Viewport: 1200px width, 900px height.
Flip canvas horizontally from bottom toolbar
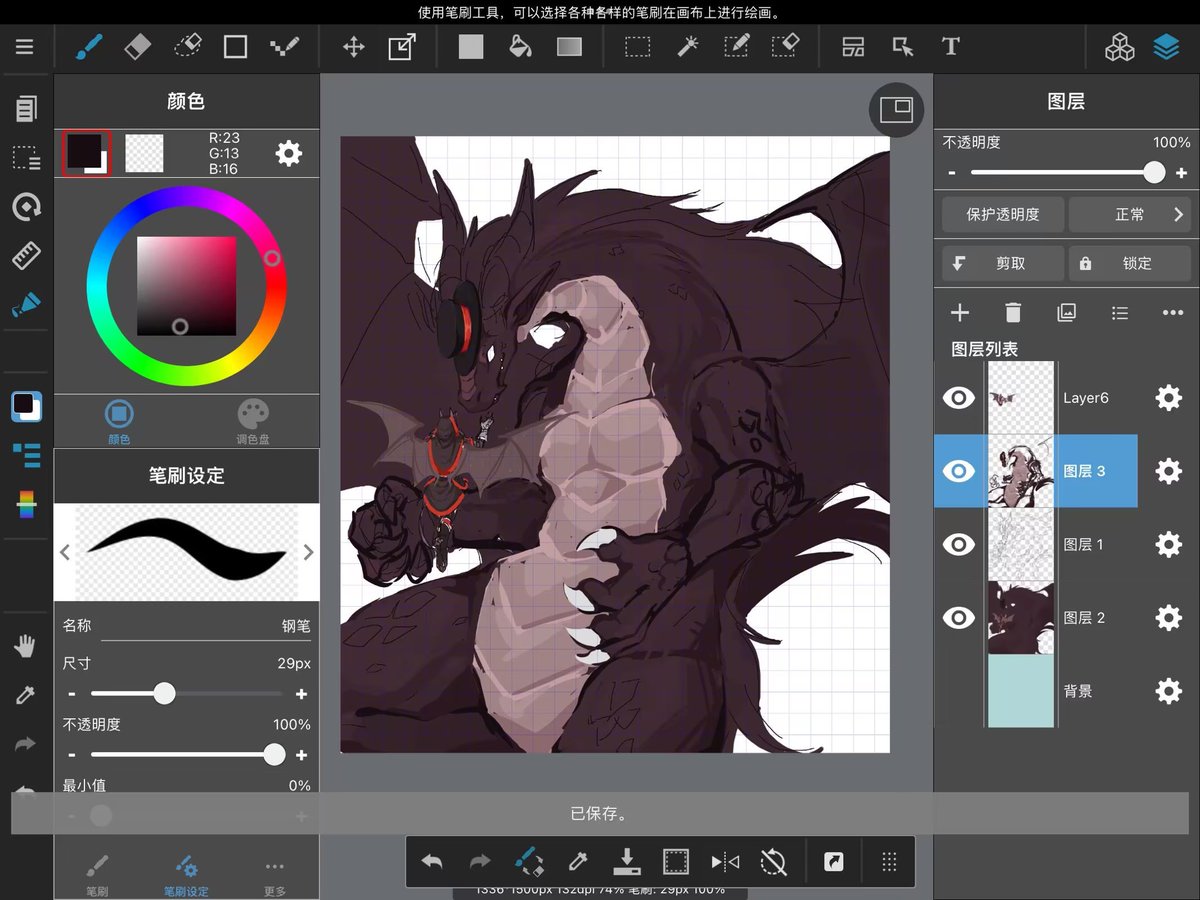725,862
